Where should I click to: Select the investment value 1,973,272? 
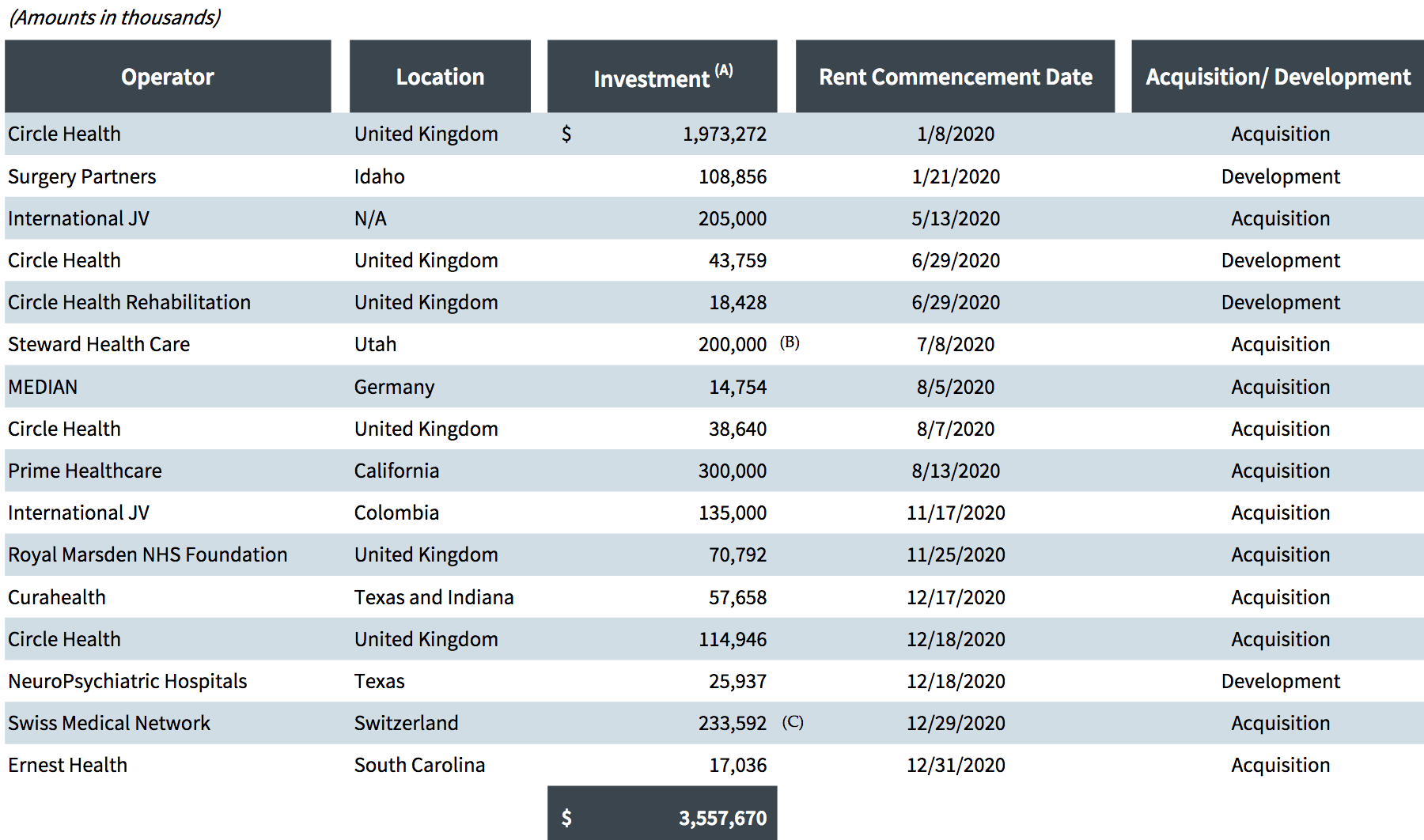[725, 134]
